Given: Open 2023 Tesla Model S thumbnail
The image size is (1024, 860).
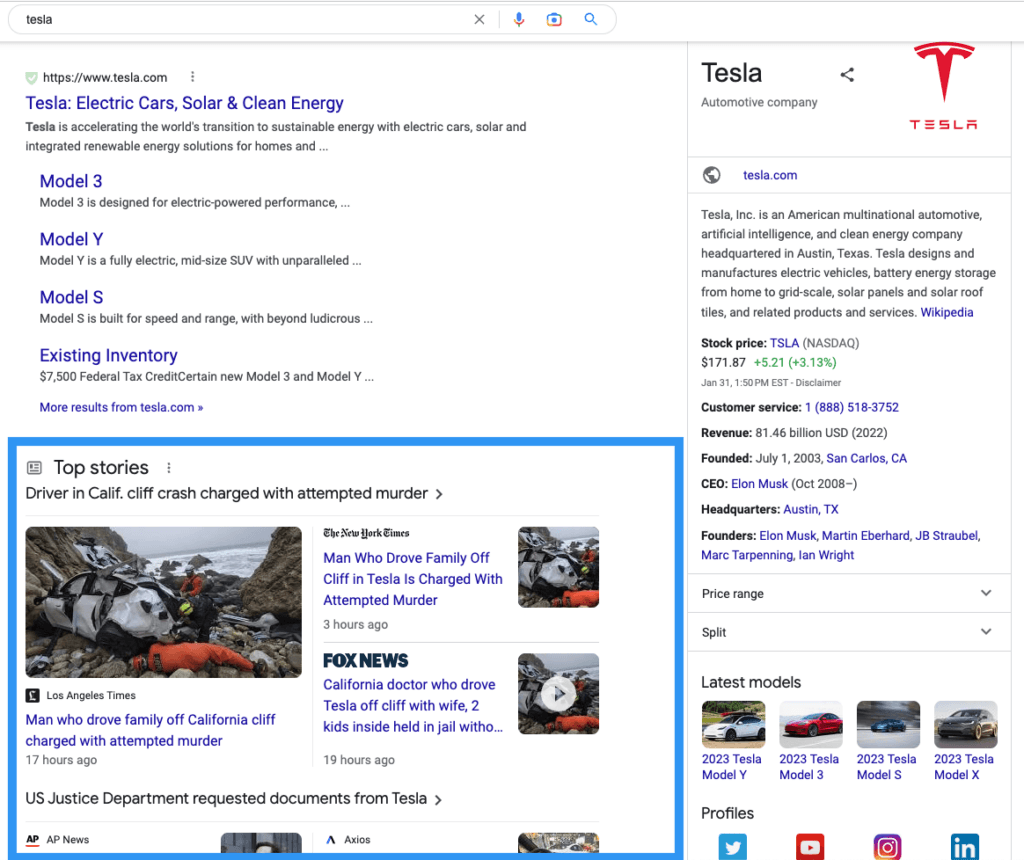Looking at the screenshot, I should tap(888, 724).
